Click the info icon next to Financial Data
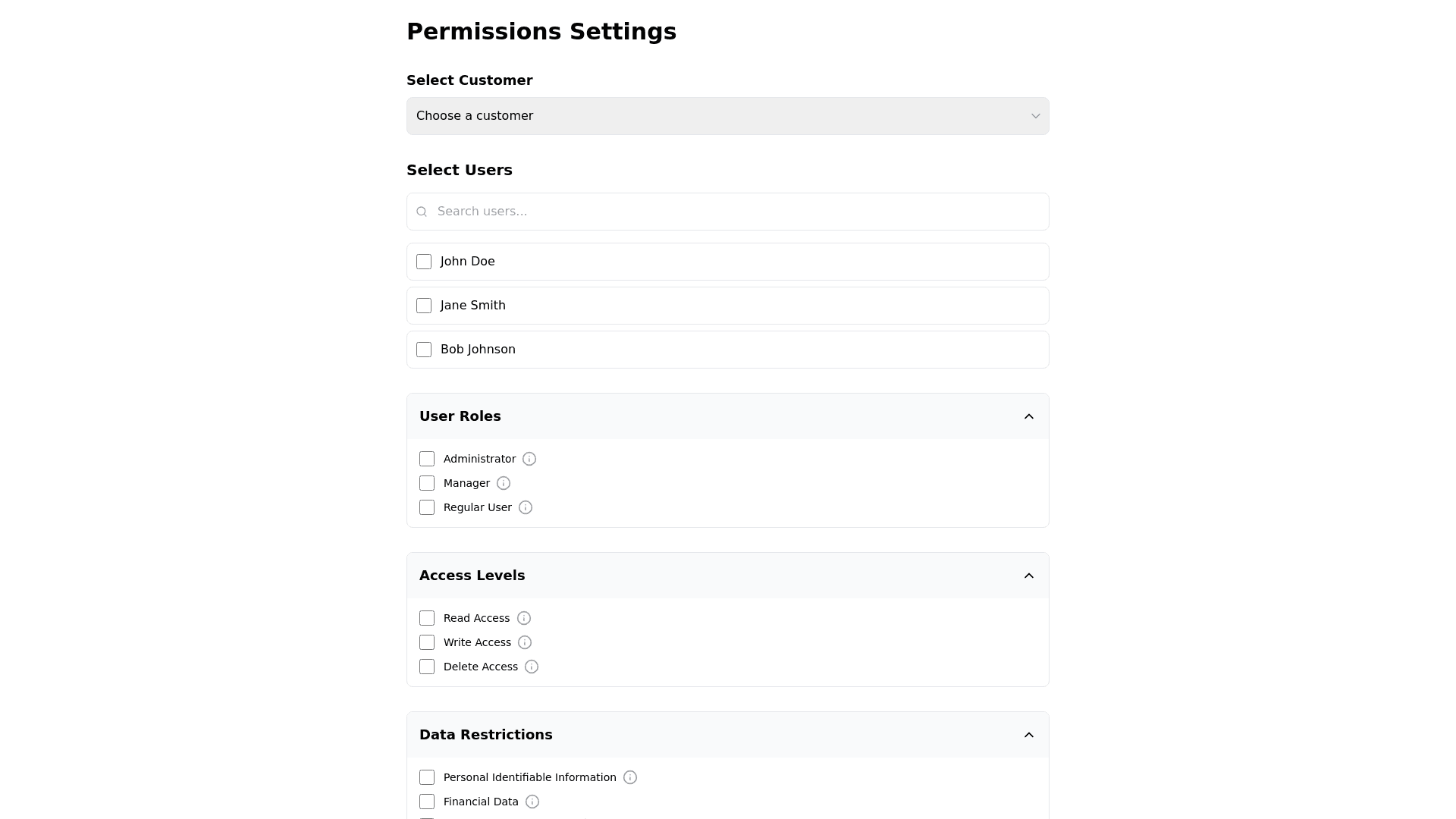 click(532, 802)
